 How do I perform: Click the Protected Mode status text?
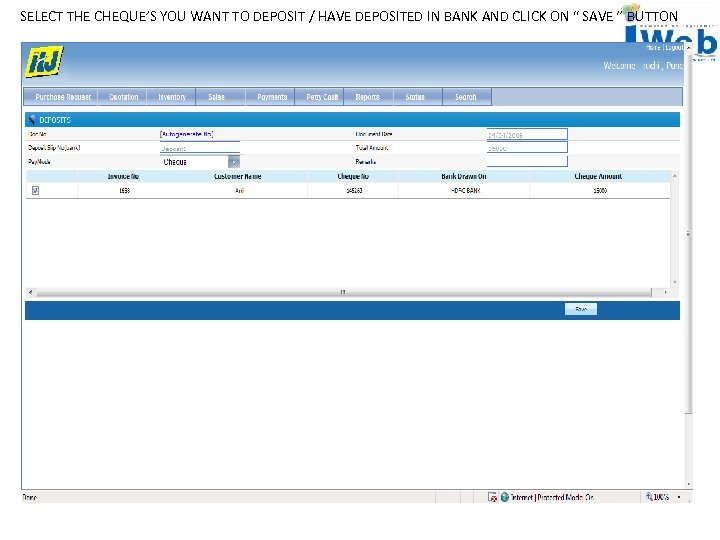565,497
